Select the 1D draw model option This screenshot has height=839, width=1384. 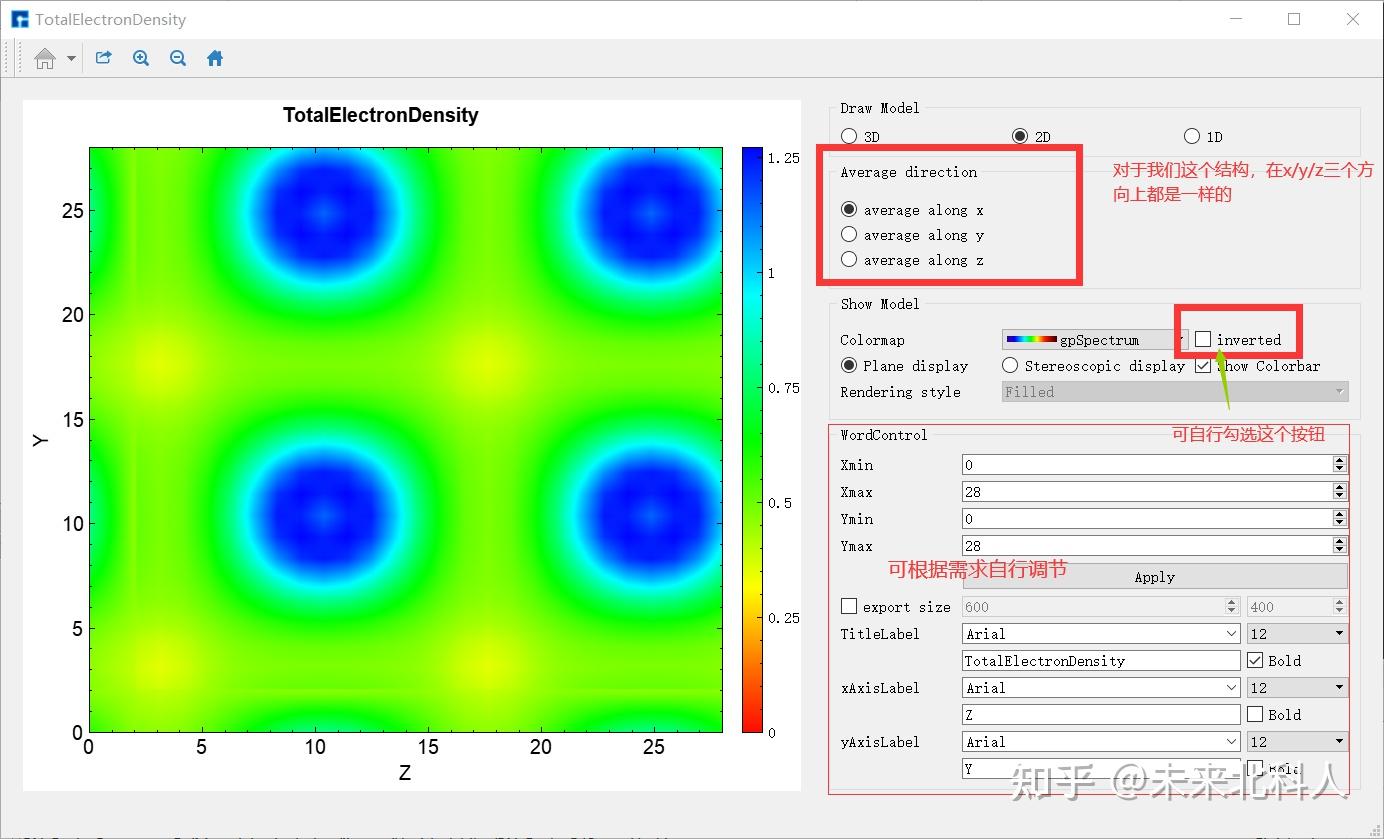click(x=1192, y=136)
